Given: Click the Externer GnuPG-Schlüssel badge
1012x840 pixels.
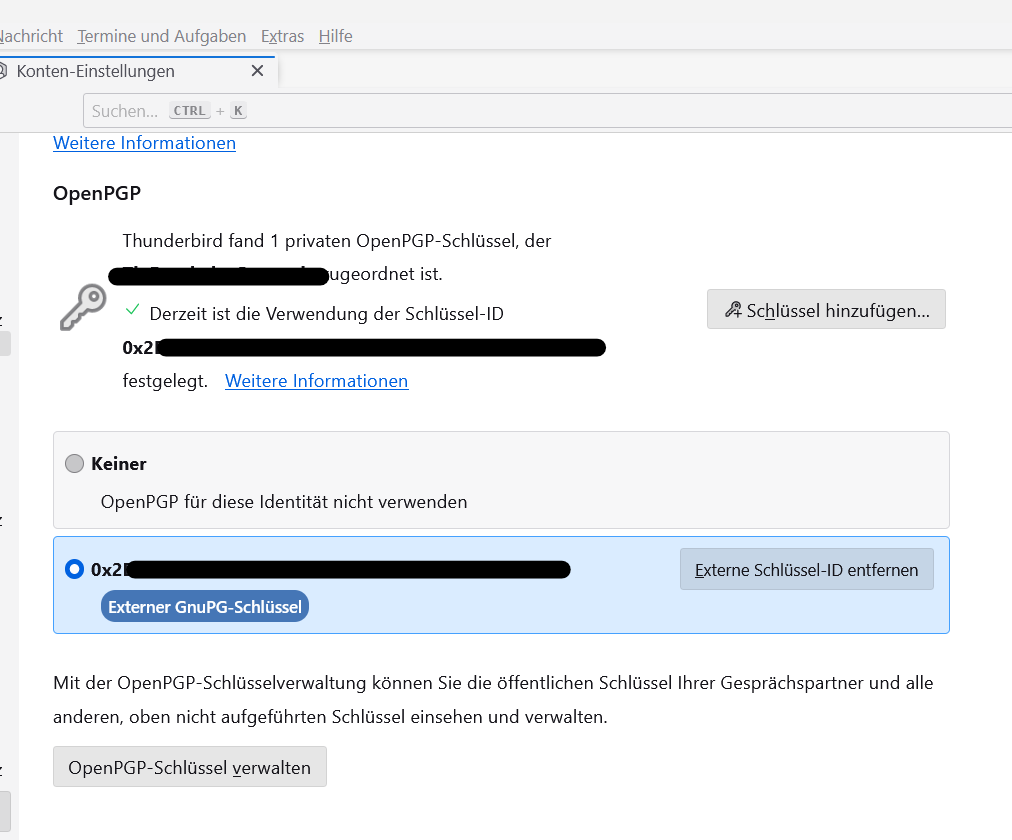Looking at the screenshot, I should (205, 606).
